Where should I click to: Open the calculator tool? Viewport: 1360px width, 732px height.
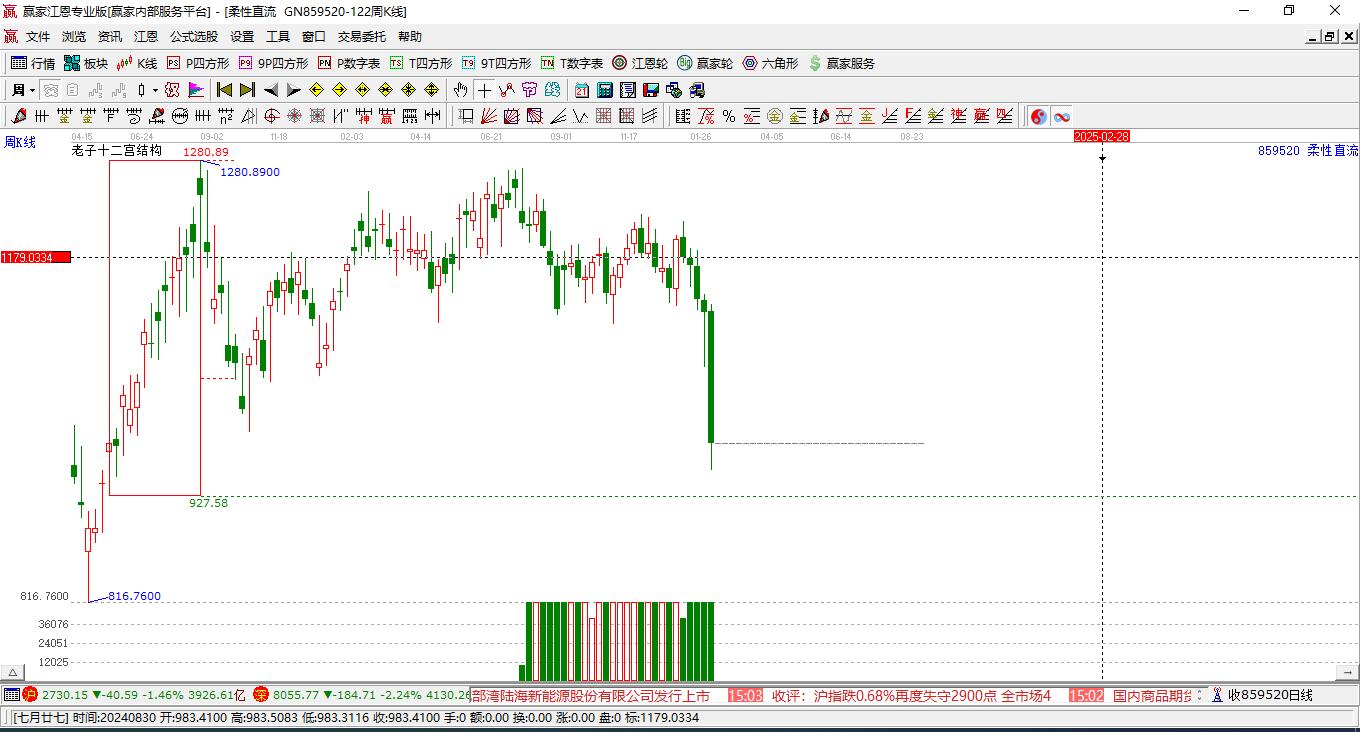click(604, 90)
